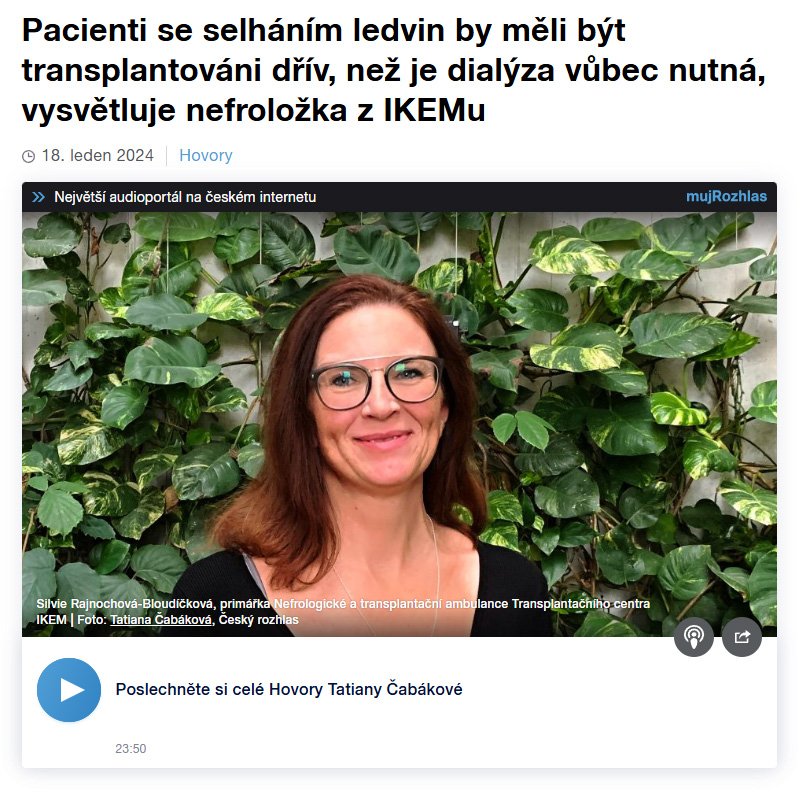The height and width of the screenshot is (799, 799).
Task: Click the 'Foto:' label in the caption
Action: (92, 620)
